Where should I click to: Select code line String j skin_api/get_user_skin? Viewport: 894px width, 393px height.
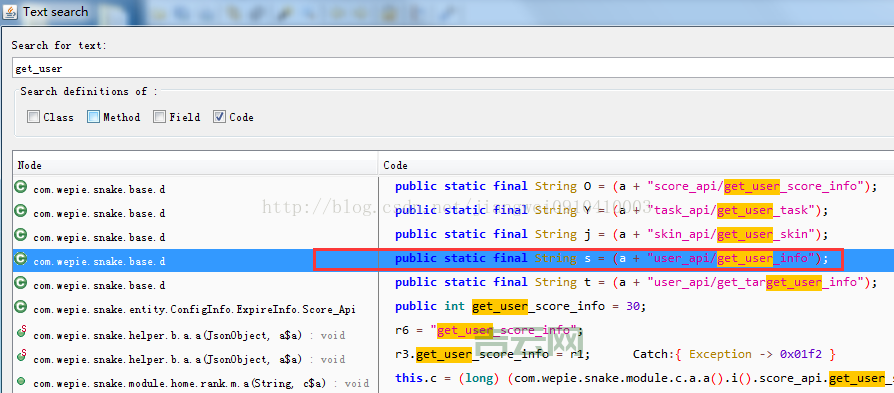[611, 234]
